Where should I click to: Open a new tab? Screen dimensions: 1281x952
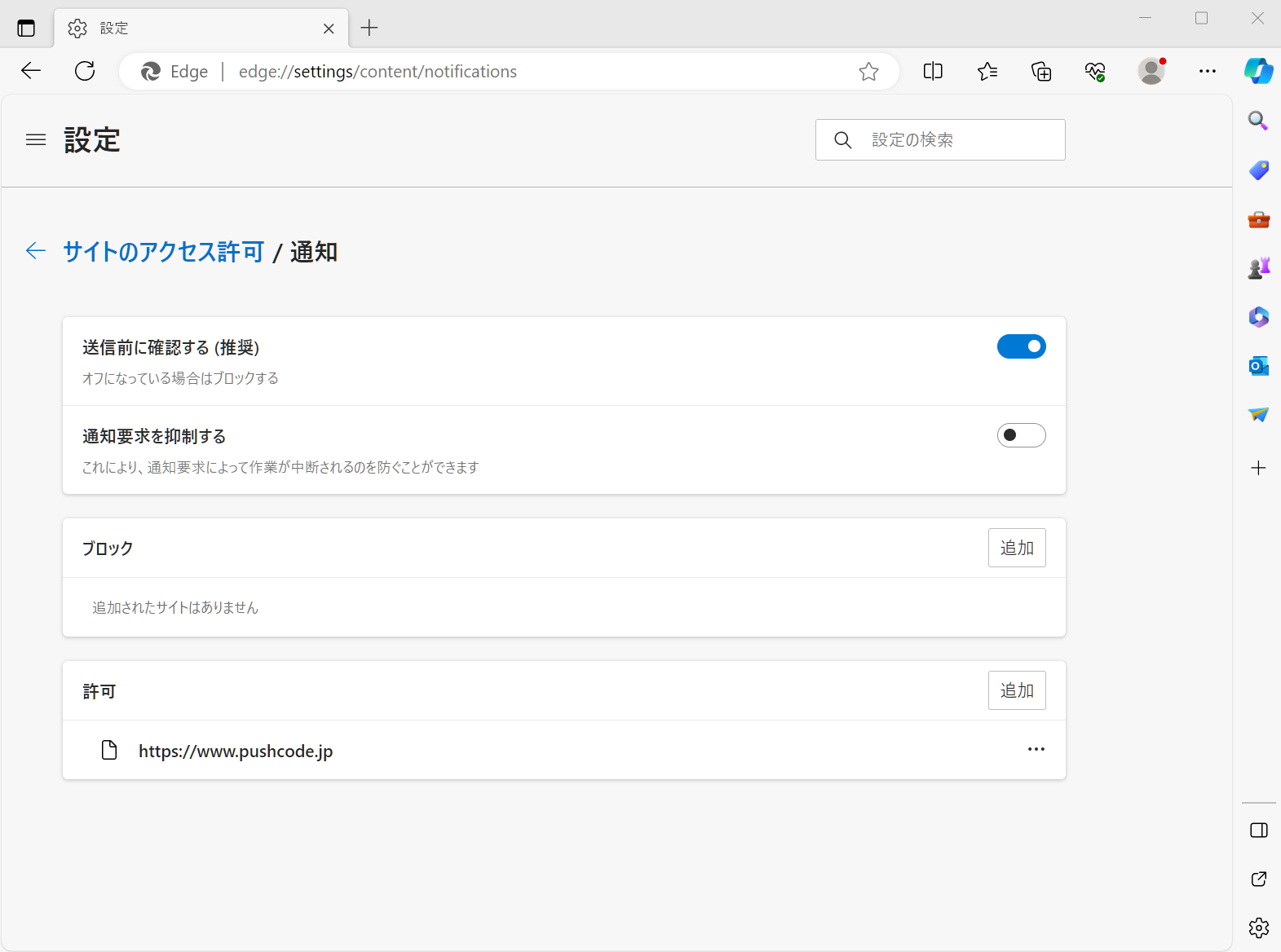369,29
